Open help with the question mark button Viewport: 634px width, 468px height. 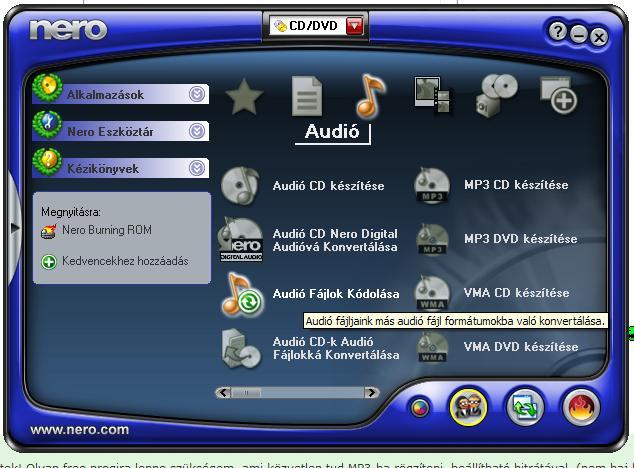pos(558,31)
